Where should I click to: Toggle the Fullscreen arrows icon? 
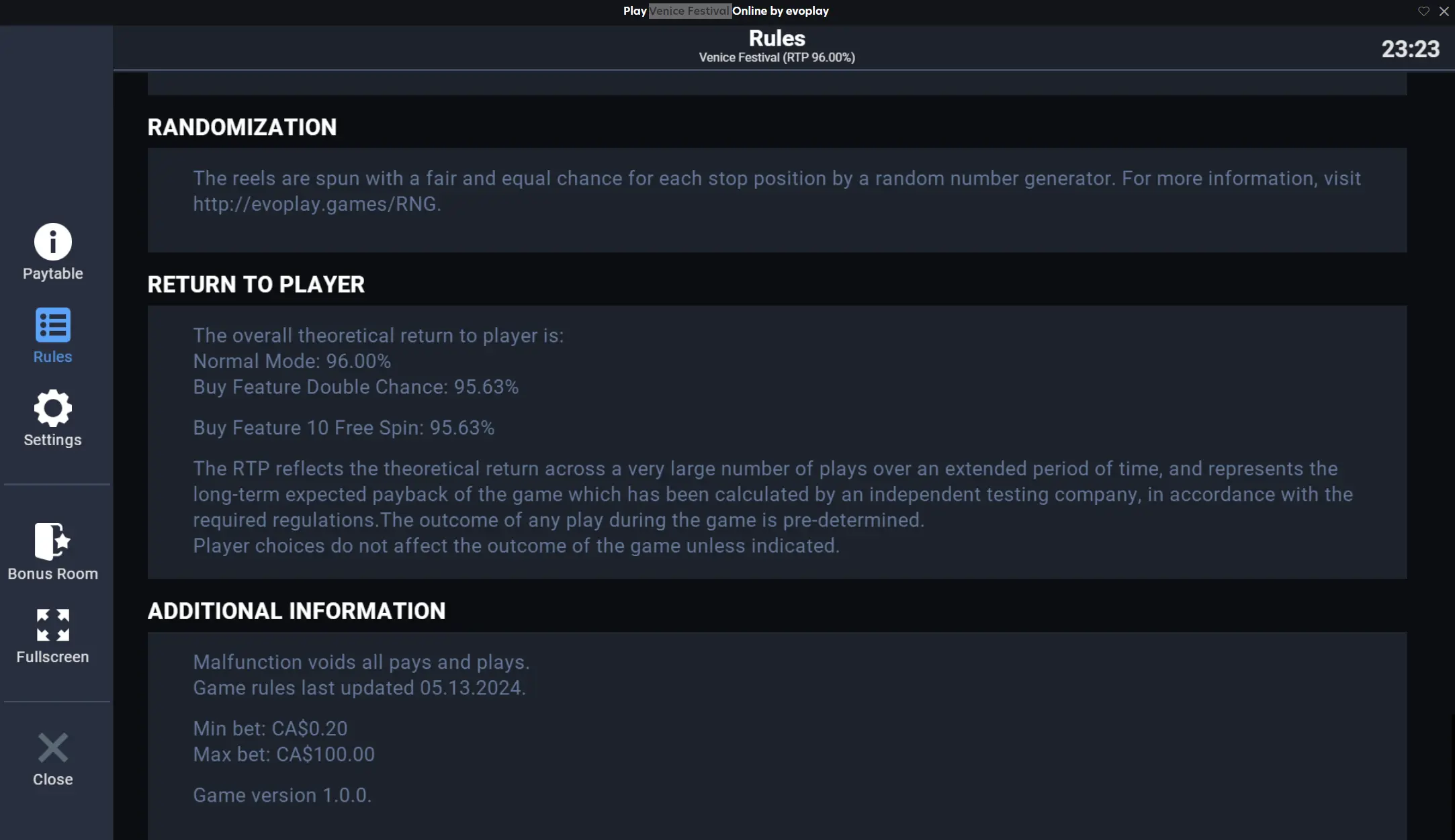click(53, 625)
